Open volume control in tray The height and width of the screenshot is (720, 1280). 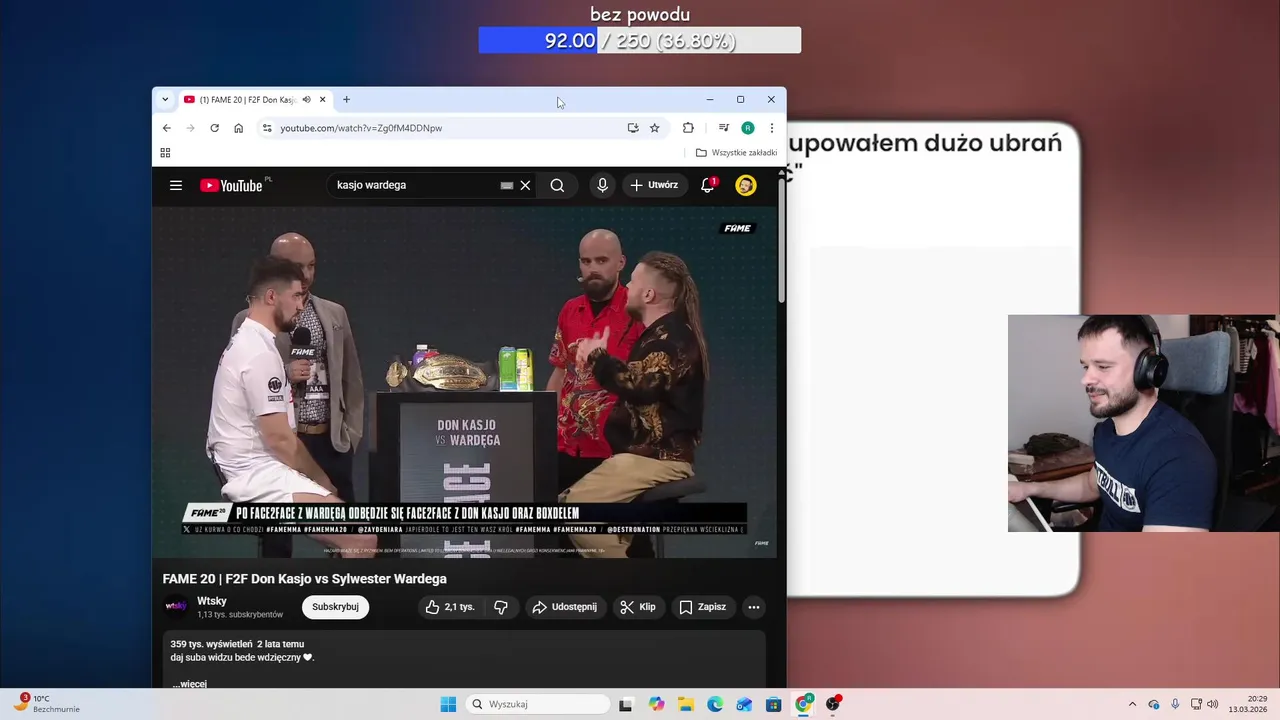click(1212, 704)
